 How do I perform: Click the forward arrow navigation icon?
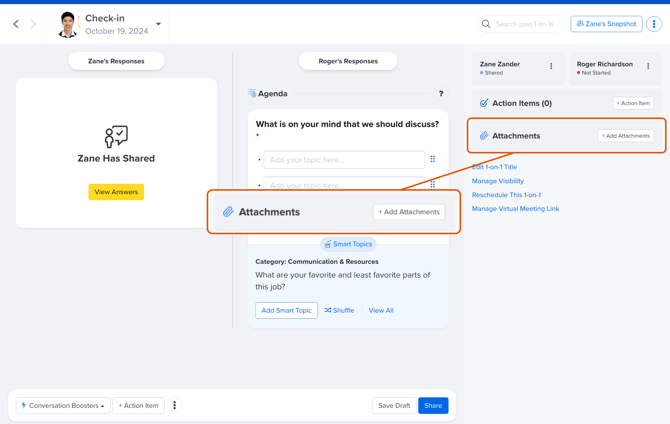33,24
